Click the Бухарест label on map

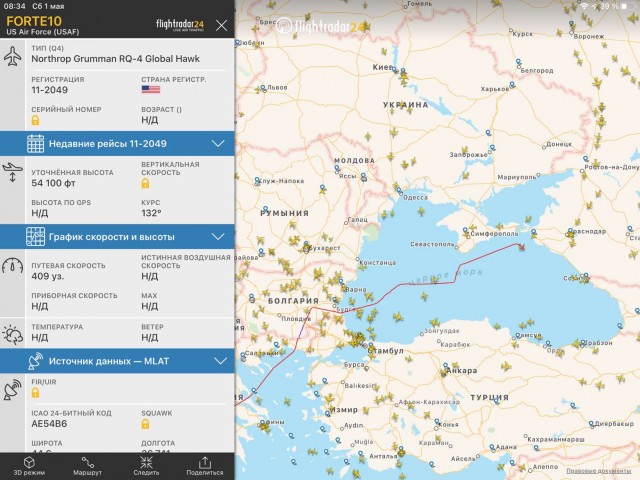(324, 248)
